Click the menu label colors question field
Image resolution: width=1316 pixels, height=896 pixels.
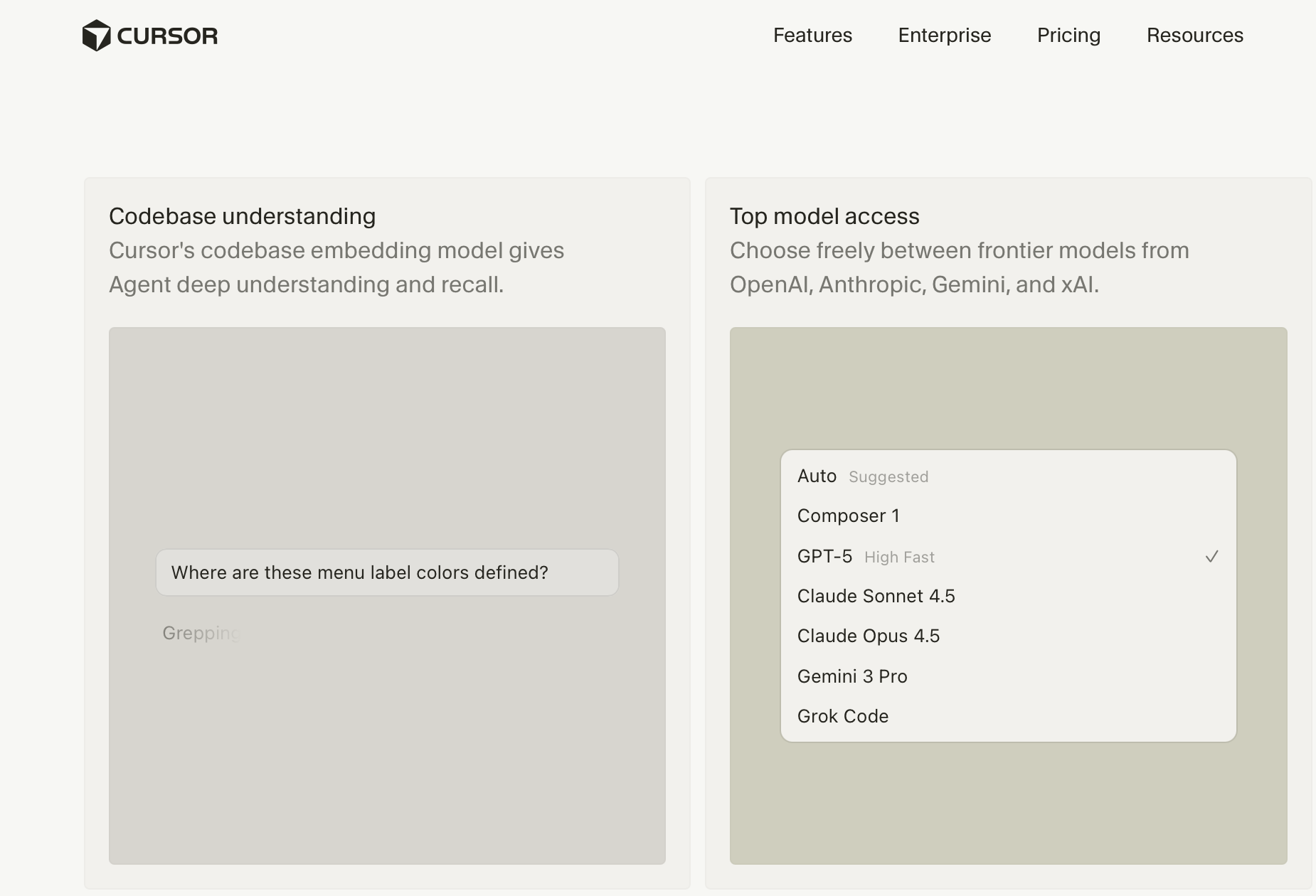coord(387,572)
